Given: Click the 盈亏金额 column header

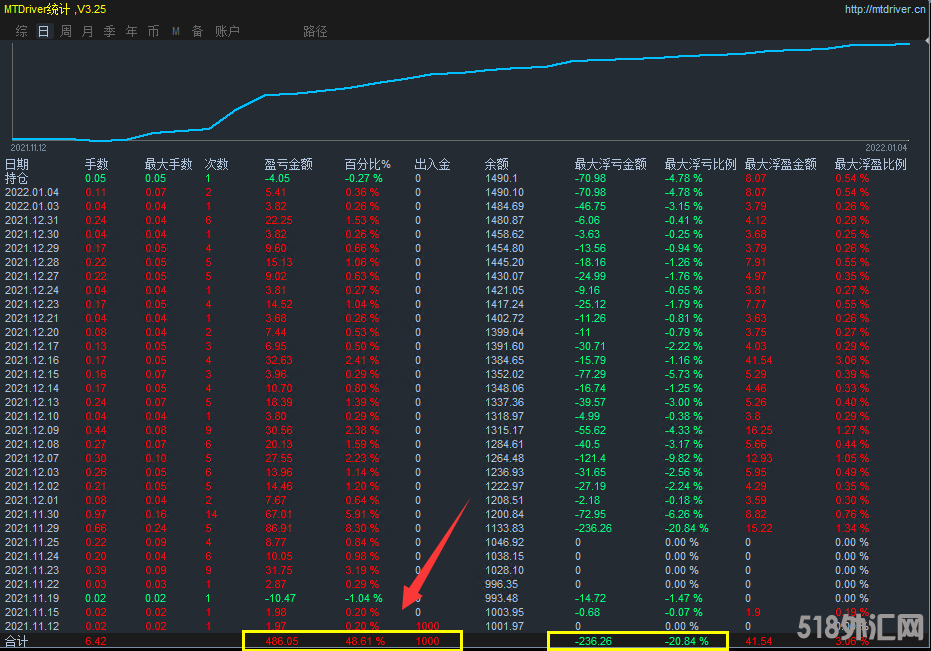Looking at the screenshot, I should pyautogui.click(x=288, y=164).
